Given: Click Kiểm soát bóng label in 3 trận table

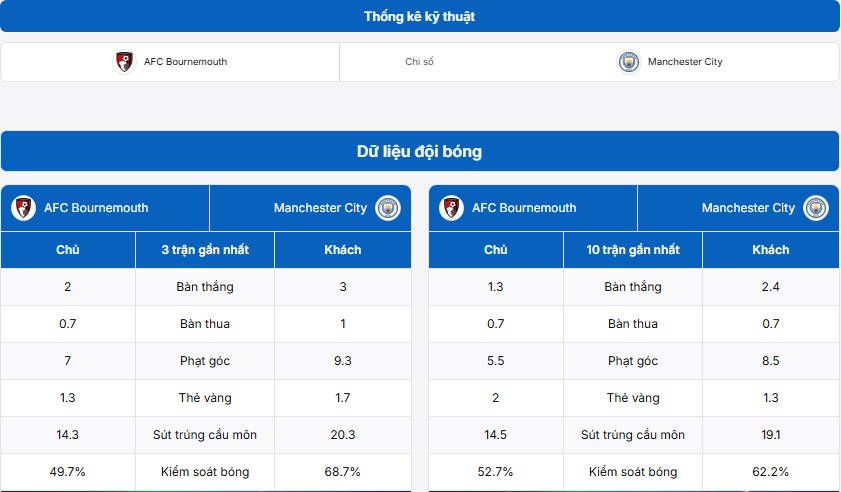Looking at the screenshot, I should click(x=205, y=472).
